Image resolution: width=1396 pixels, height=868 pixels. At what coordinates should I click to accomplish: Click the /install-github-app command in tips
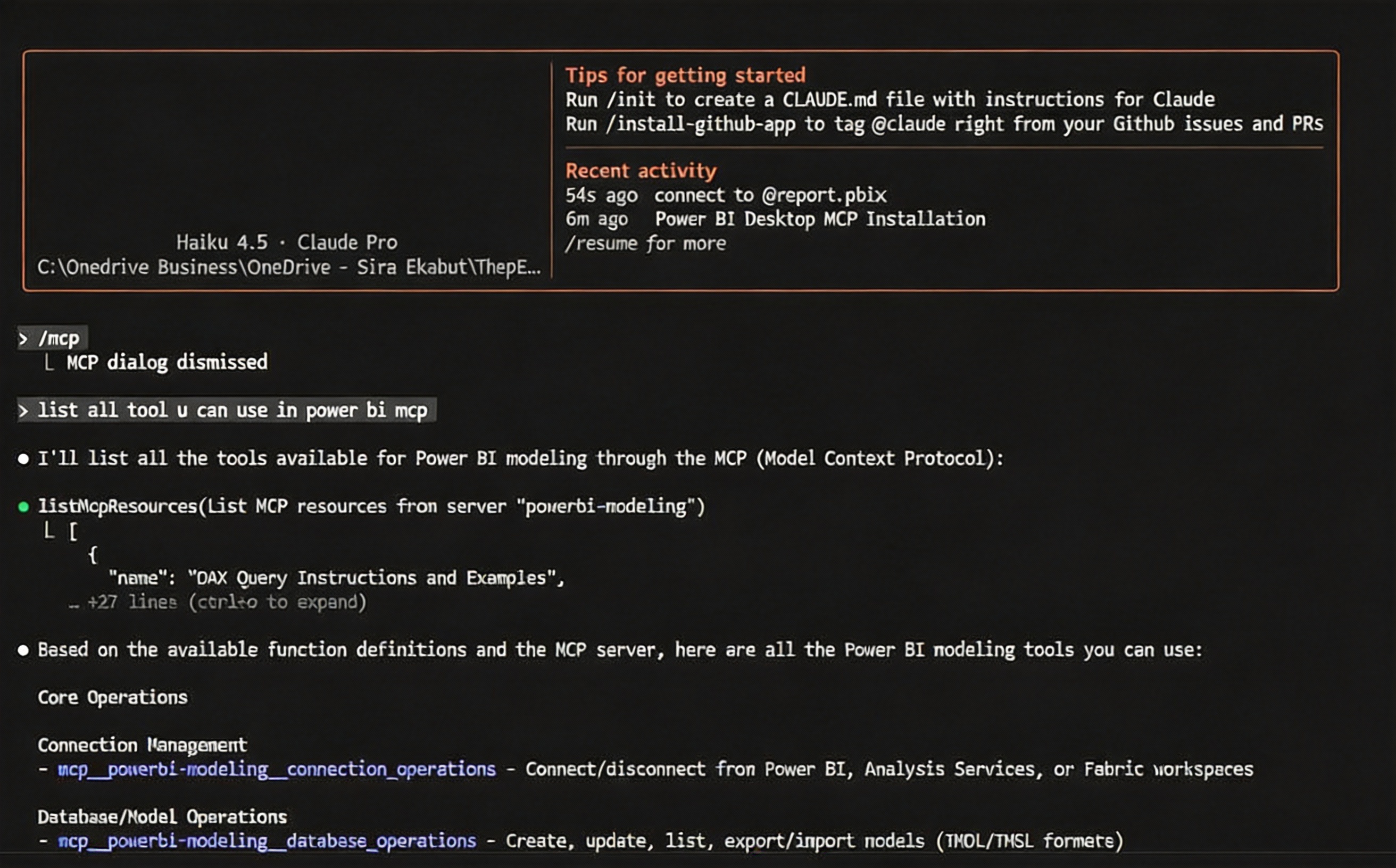coord(701,124)
